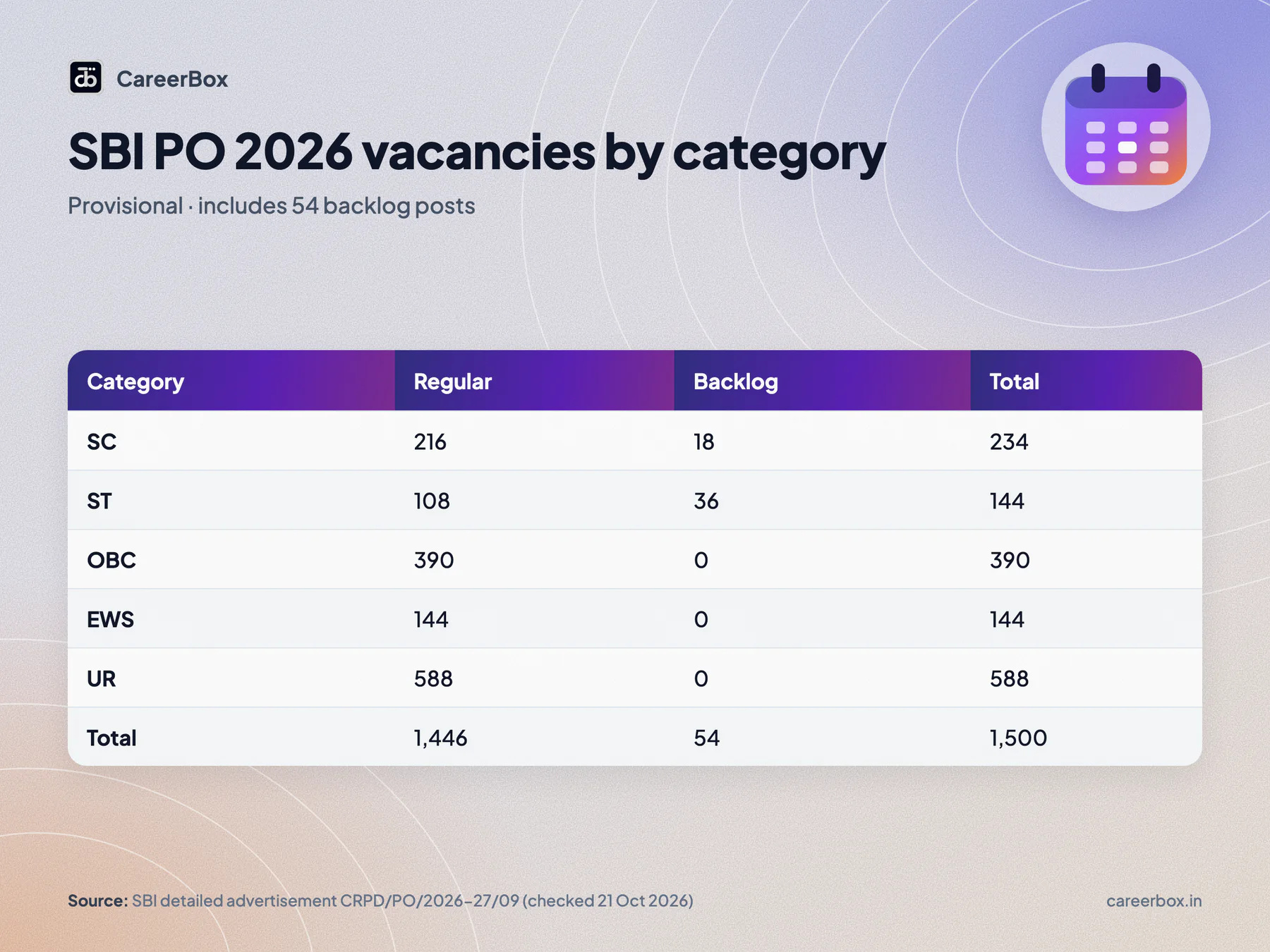The height and width of the screenshot is (952, 1270).
Task: Click SC backlog value 18
Action: click(703, 441)
